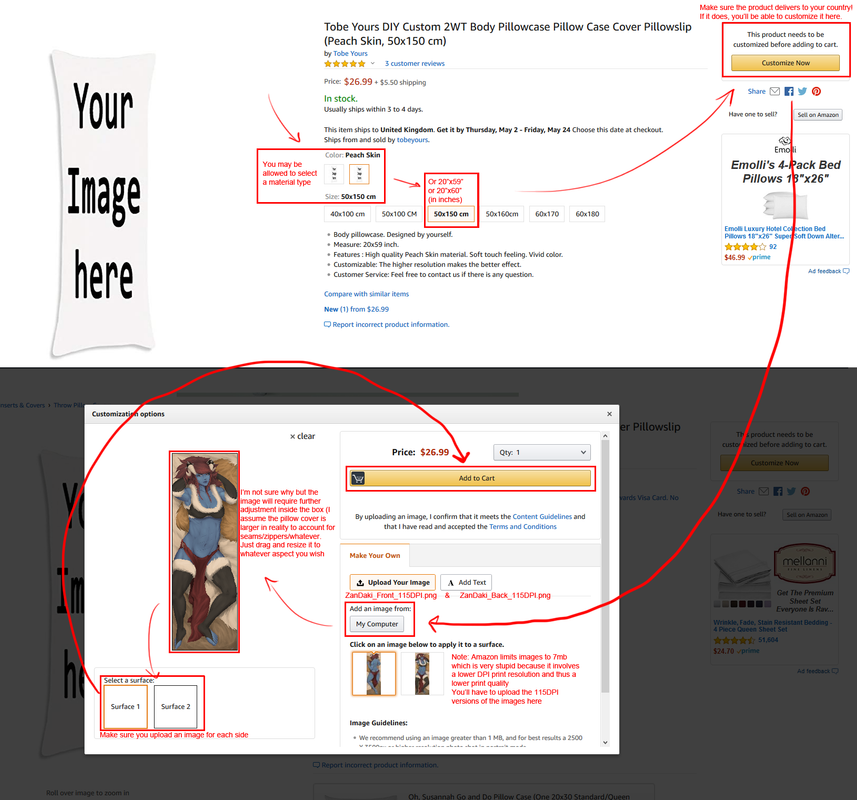857x800 pixels.
Task: Click the Inserts & Covers breadcrumb behind the dialog
Action: (x=22, y=405)
